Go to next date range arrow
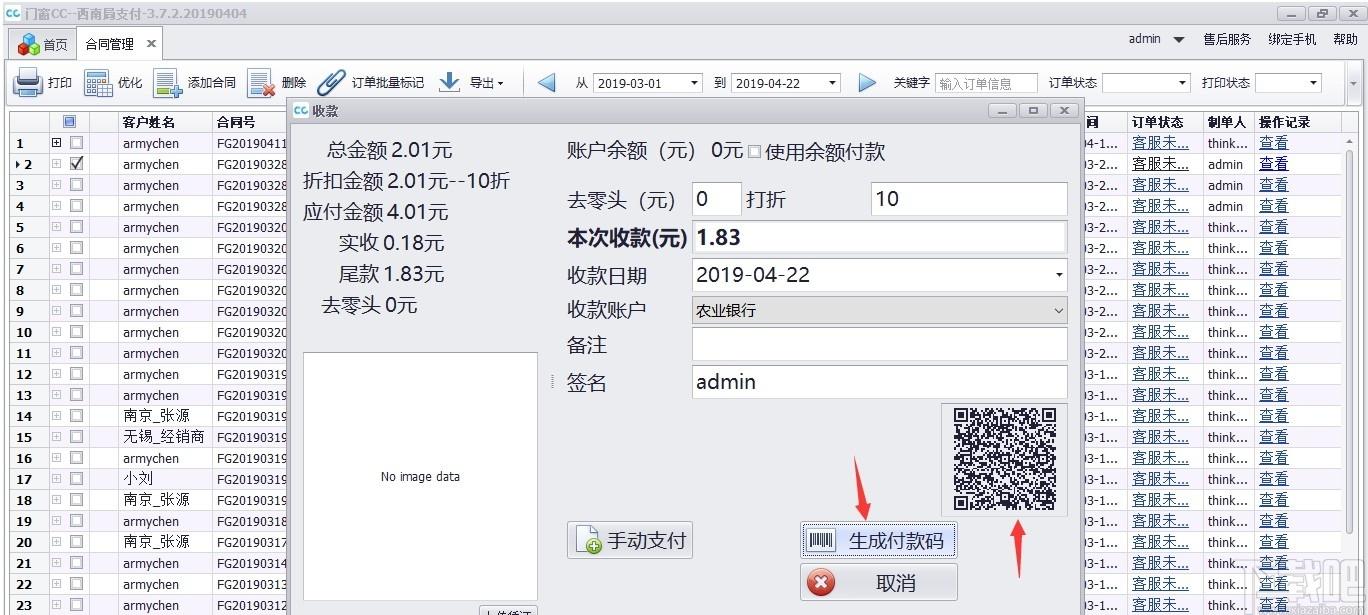The height and width of the screenshot is (615, 1368). [867, 83]
